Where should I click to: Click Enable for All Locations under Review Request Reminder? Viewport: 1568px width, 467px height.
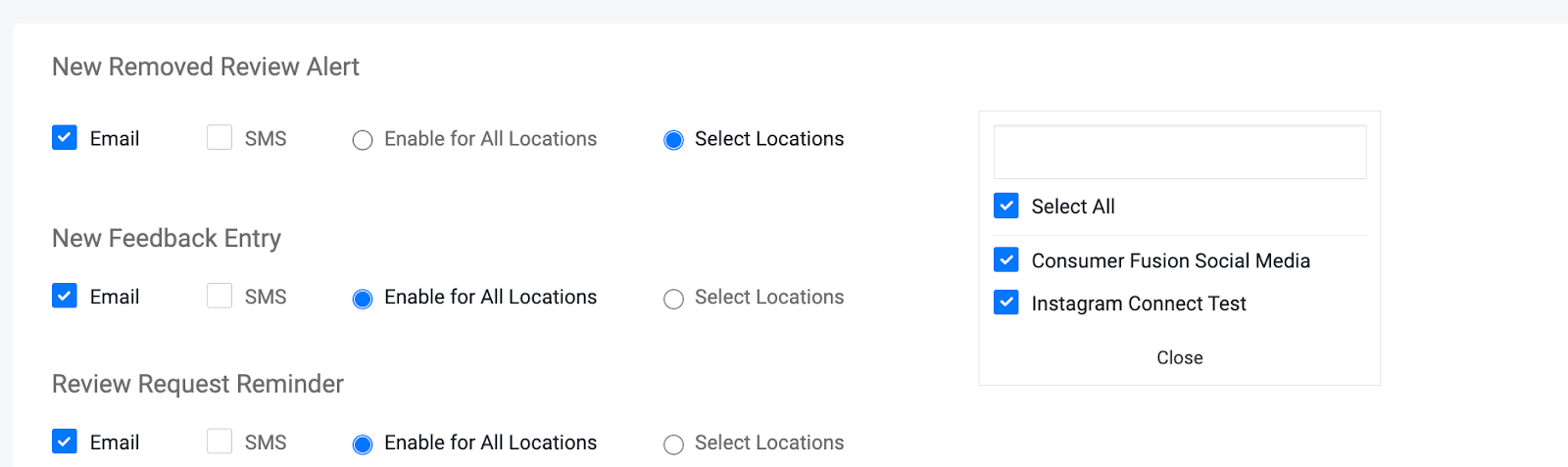click(x=363, y=444)
